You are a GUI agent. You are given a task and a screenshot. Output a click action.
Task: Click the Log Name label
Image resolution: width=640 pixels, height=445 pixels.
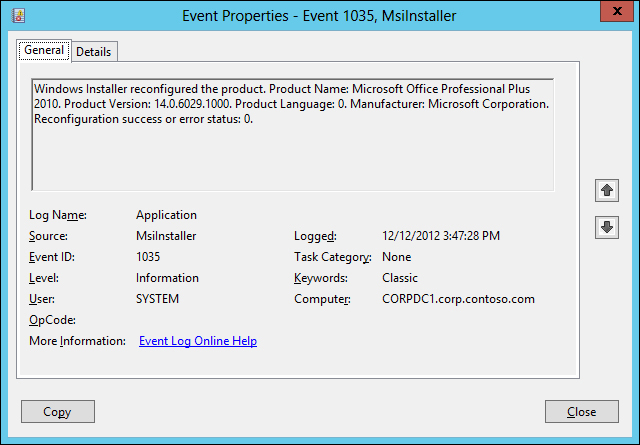click(58, 215)
